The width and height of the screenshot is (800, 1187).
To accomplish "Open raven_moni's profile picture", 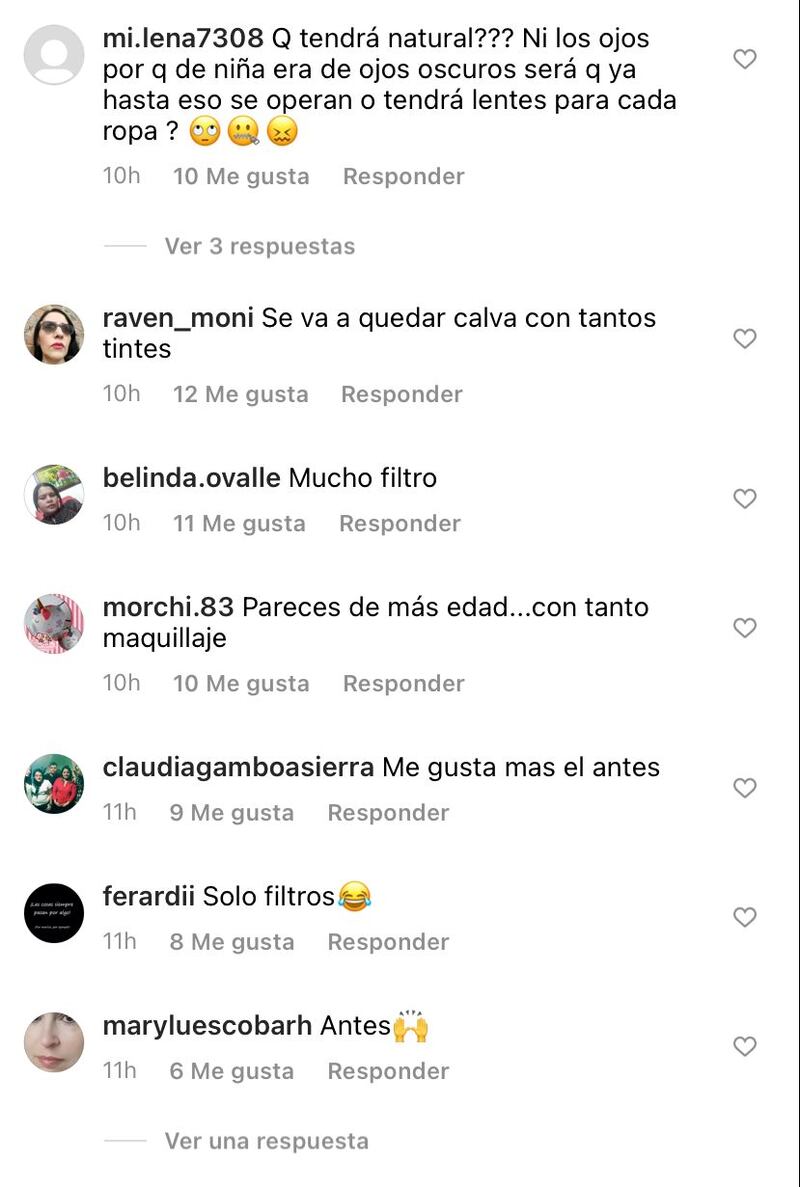I will point(54,335).
